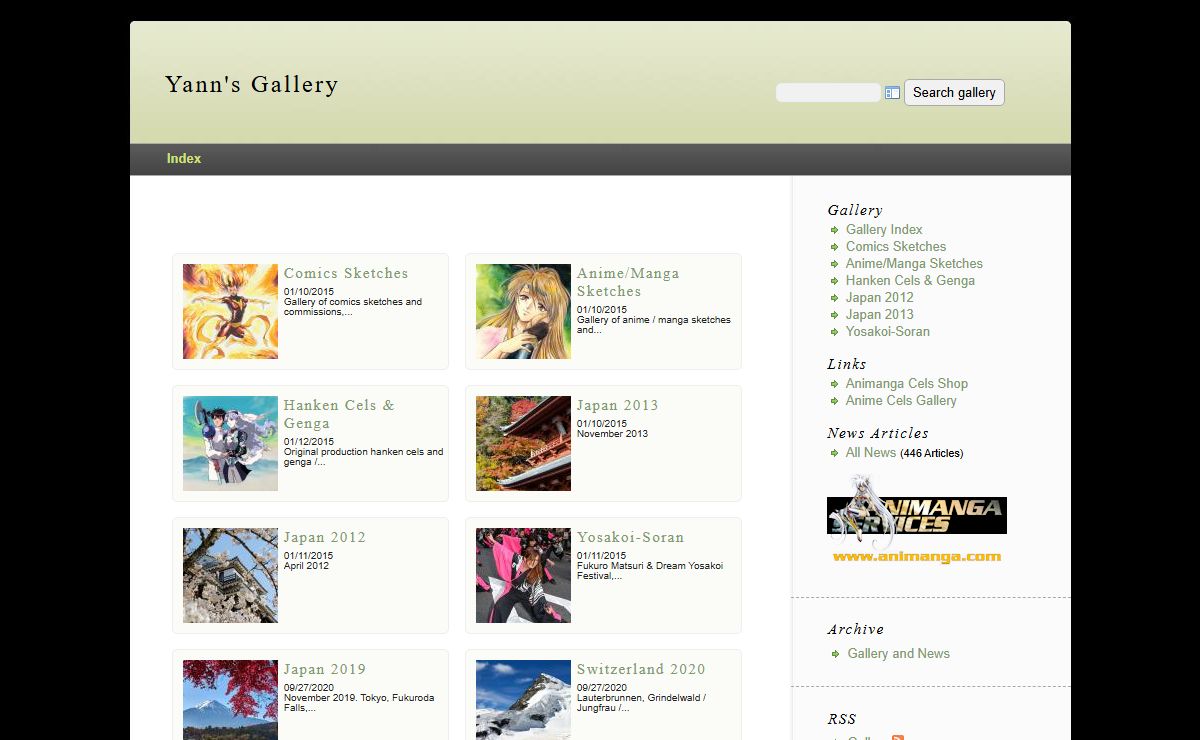Open the Japan 2013 album title
This screenshot has width=1200, height=740.
(x=618, y=405)
